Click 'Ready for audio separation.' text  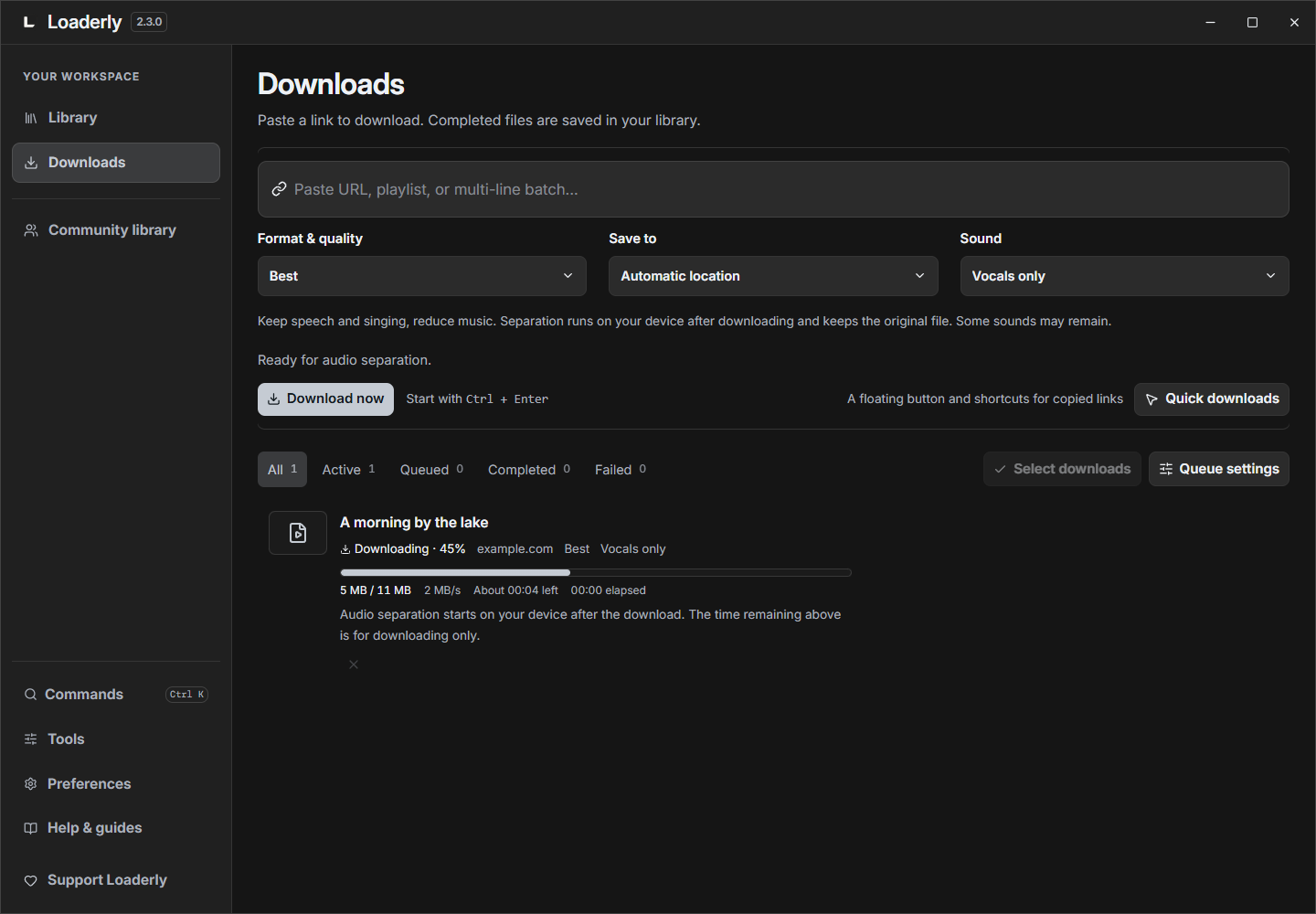[x=345, y=360]
